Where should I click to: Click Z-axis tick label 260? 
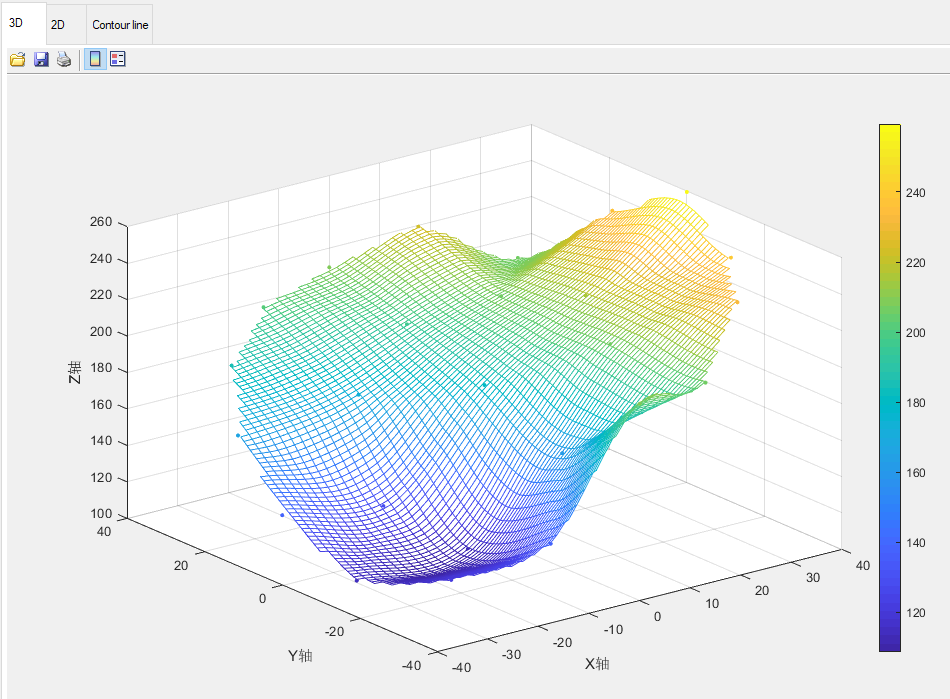(101, 222)
